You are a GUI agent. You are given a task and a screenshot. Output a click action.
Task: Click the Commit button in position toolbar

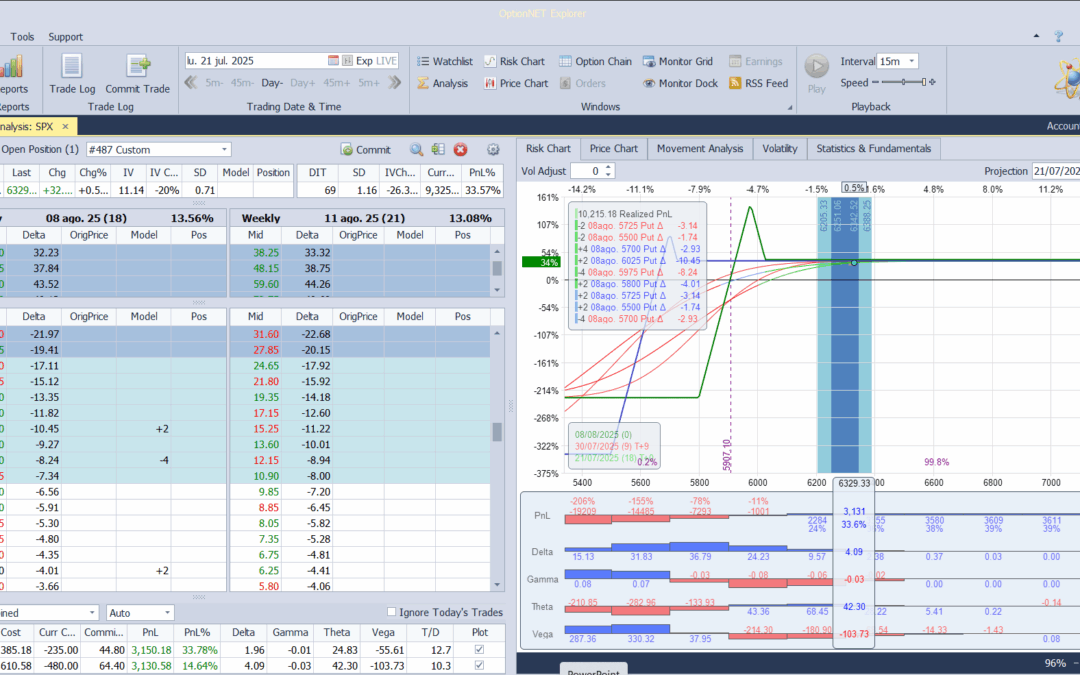[x=365, y=150]
